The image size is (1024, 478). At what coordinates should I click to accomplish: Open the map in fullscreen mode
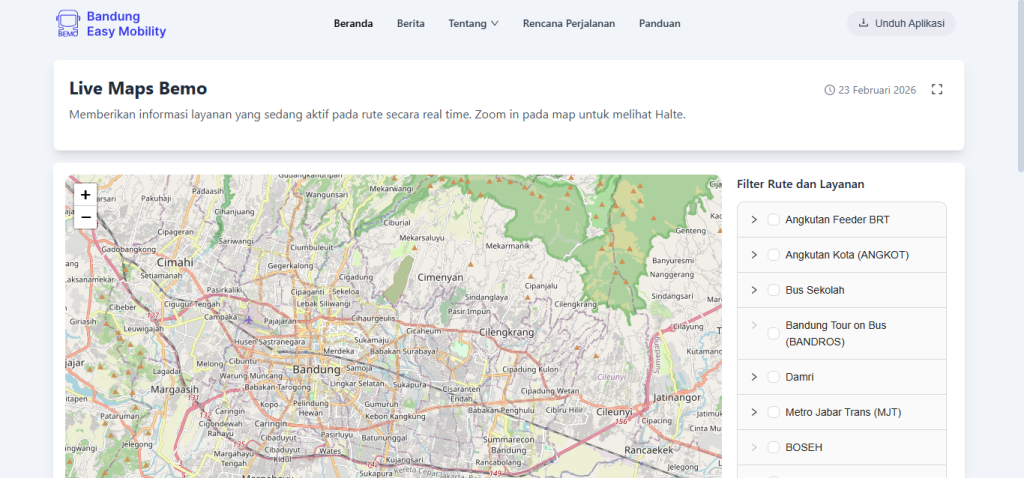click(x=937, y=90)
